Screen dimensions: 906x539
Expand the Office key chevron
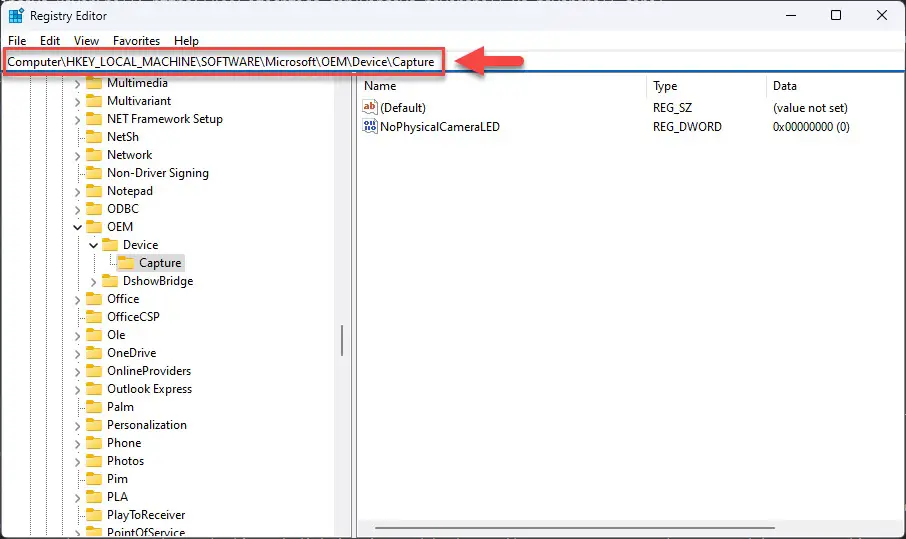77,299
